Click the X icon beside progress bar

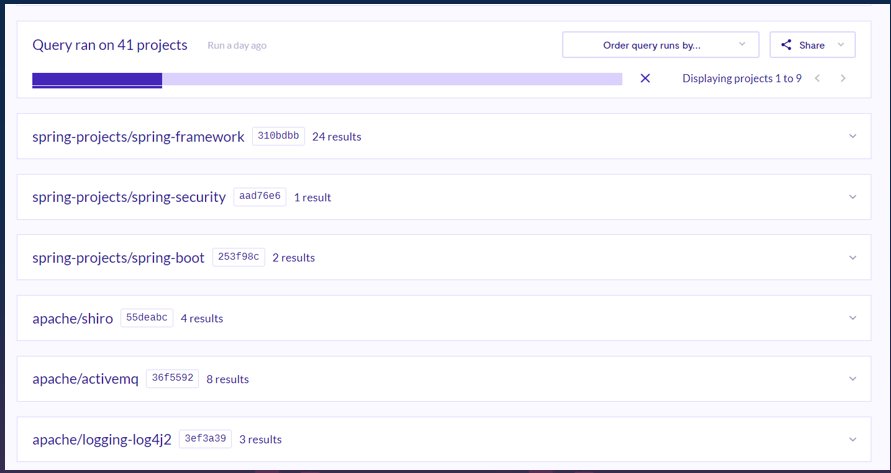pyautogui.click(x=645, y=78)
